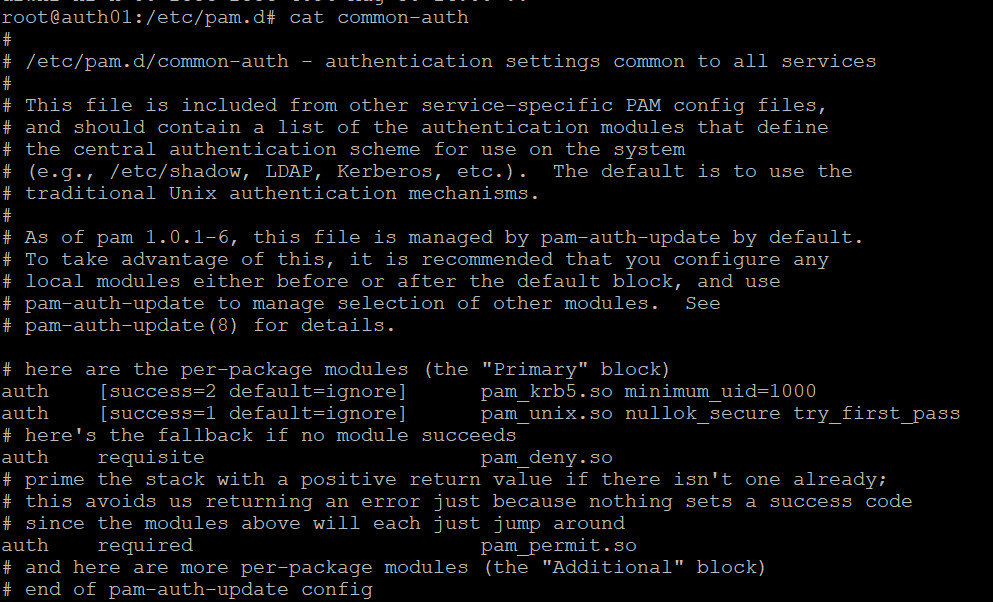Click the word 'required' in auth line
The width and height of the screenshot is (993, 602).
click(145, 546)
